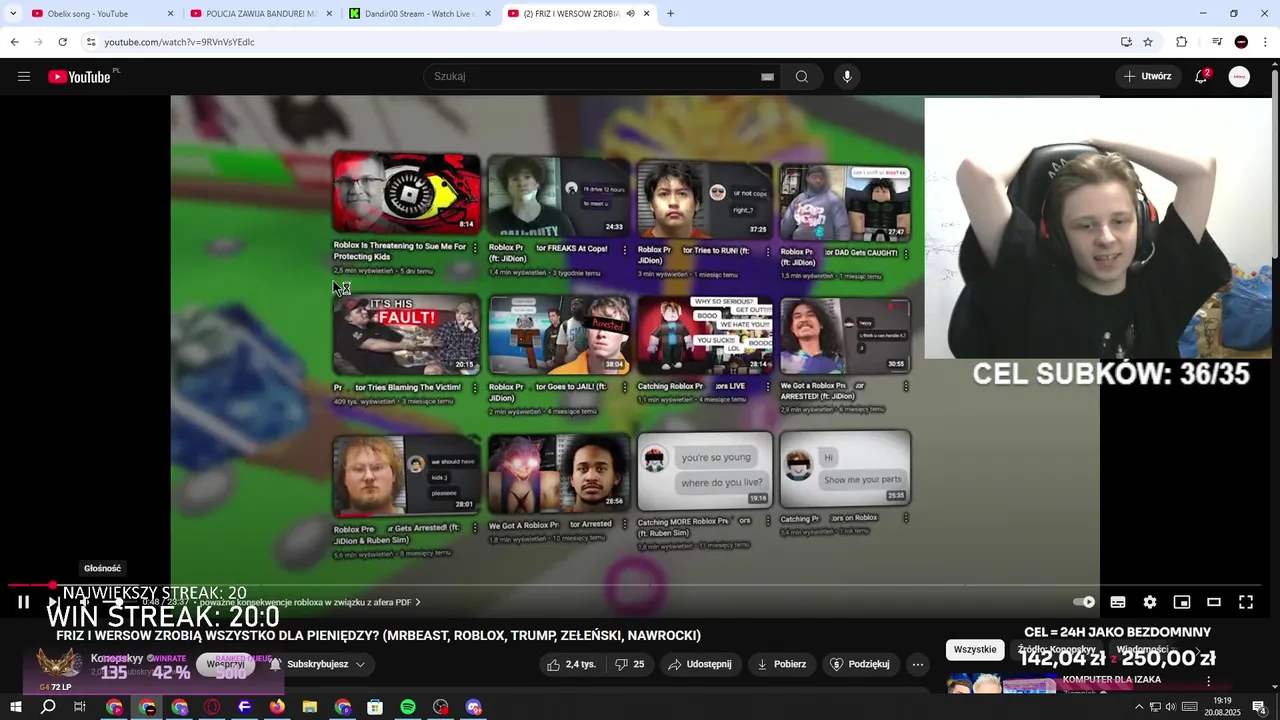Open Windows taskbar search
Screen dimensions: 1280x720
48,707
